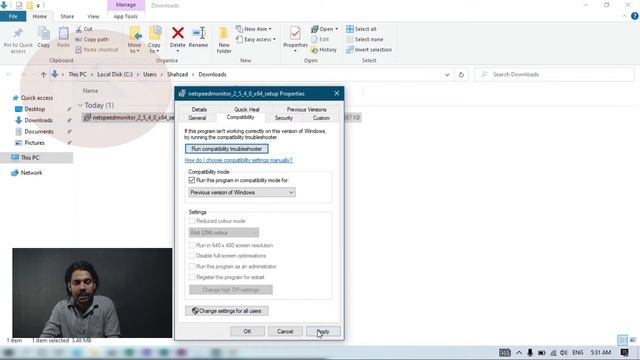Show hidden tray icons chevron
This screenshot has width=640, height=360.
point(519,352)
